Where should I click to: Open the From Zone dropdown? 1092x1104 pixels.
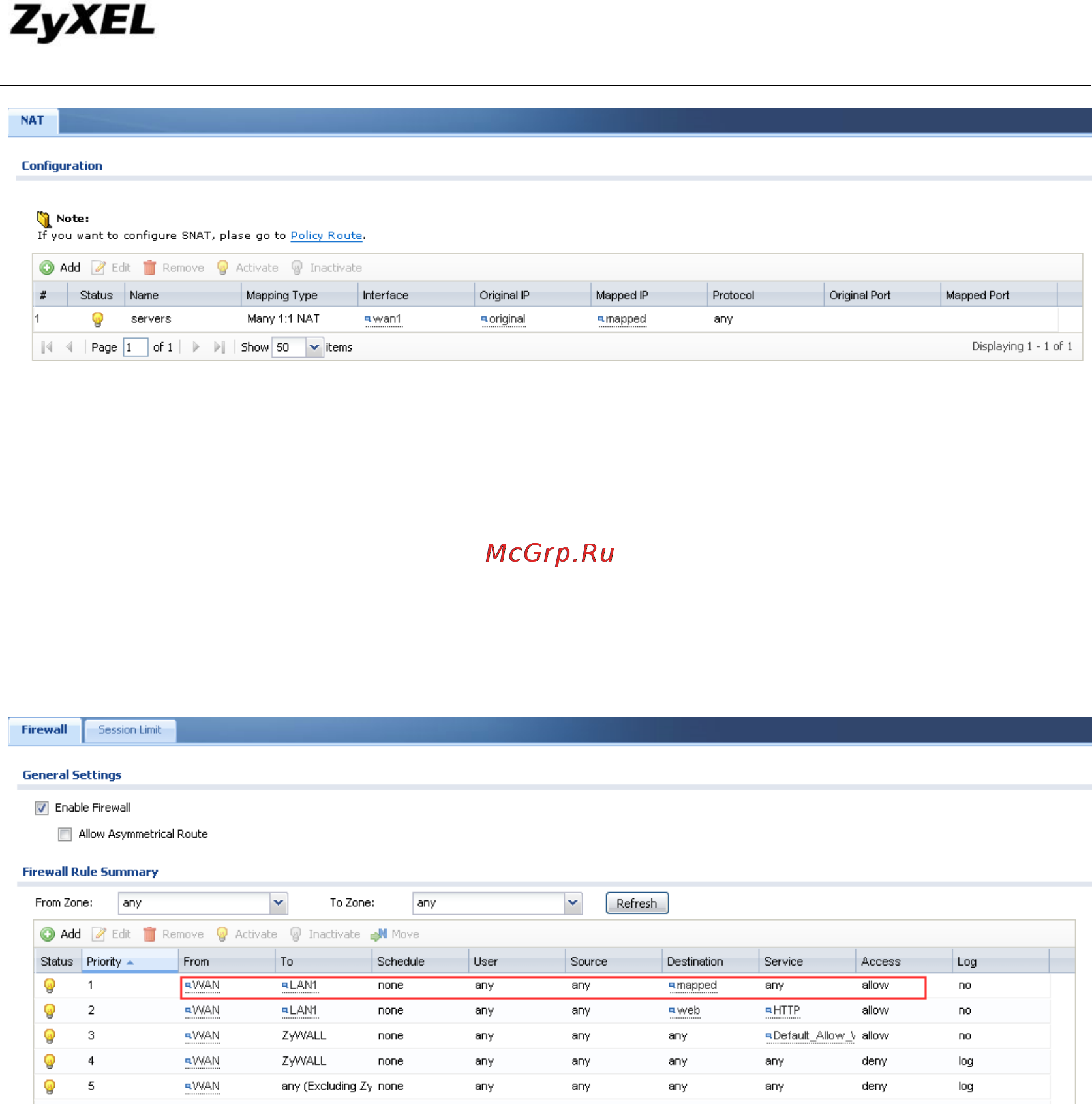279,903
